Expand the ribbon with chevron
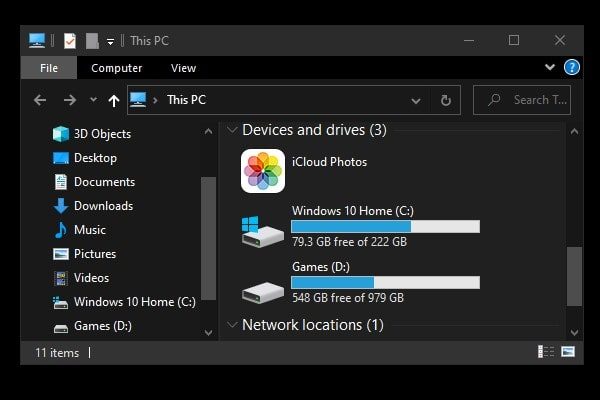The height and width of the screenshot is (400, 600). tap(550, 67)
